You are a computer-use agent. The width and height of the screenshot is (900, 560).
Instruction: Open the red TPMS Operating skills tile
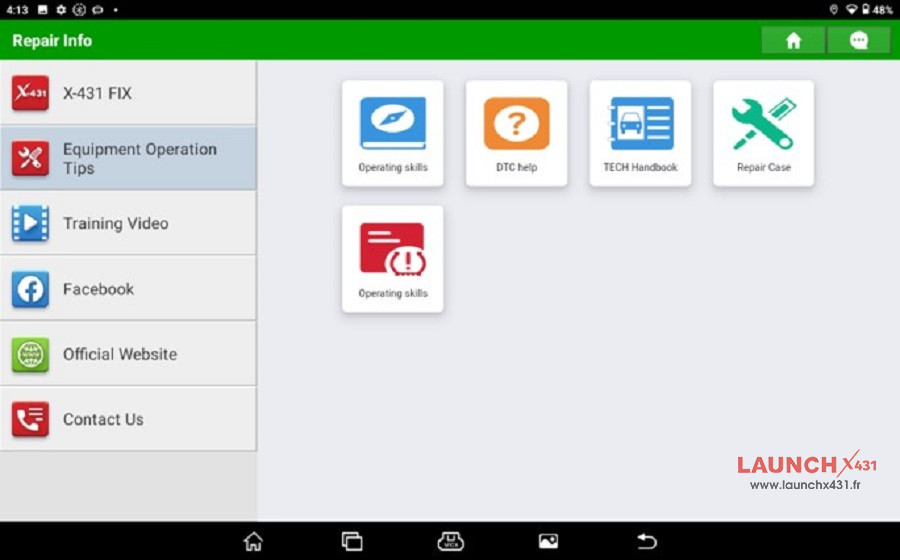point(392,259)
